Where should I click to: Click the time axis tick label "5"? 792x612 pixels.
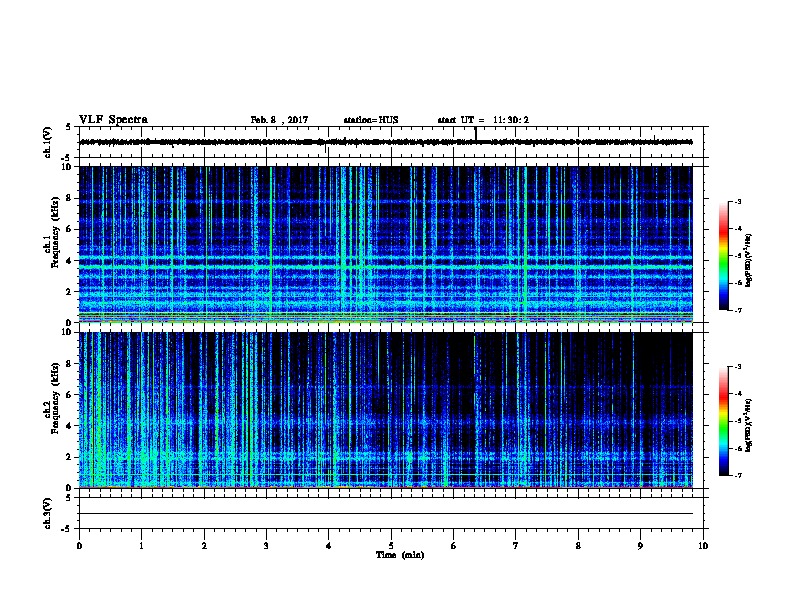391,546
